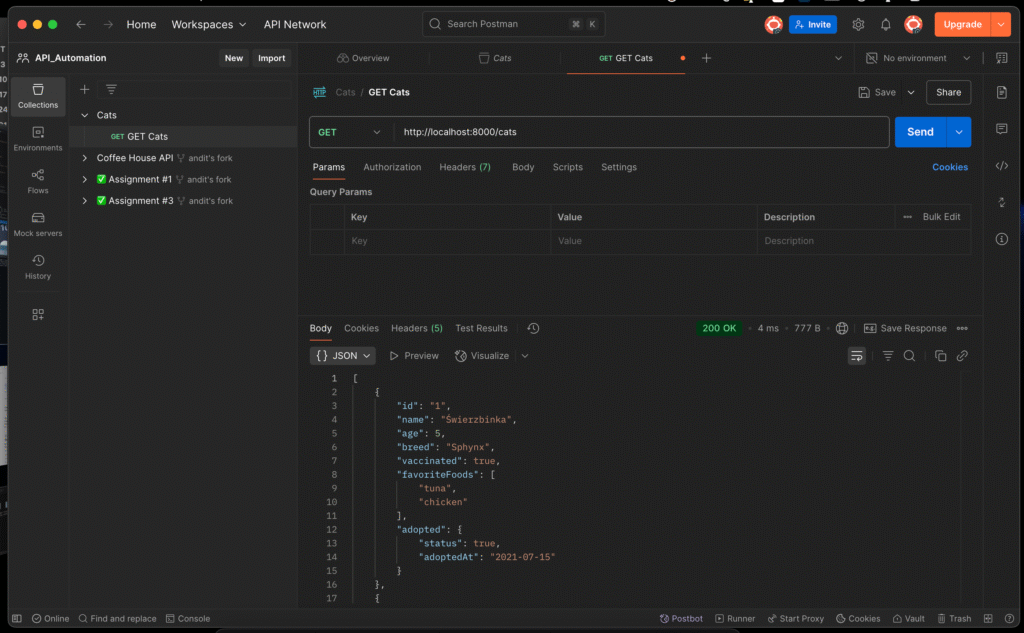This screenshot has width=1024, height=633.
Task: Expand the Assignment #3 collection
Action: [84, 201]
